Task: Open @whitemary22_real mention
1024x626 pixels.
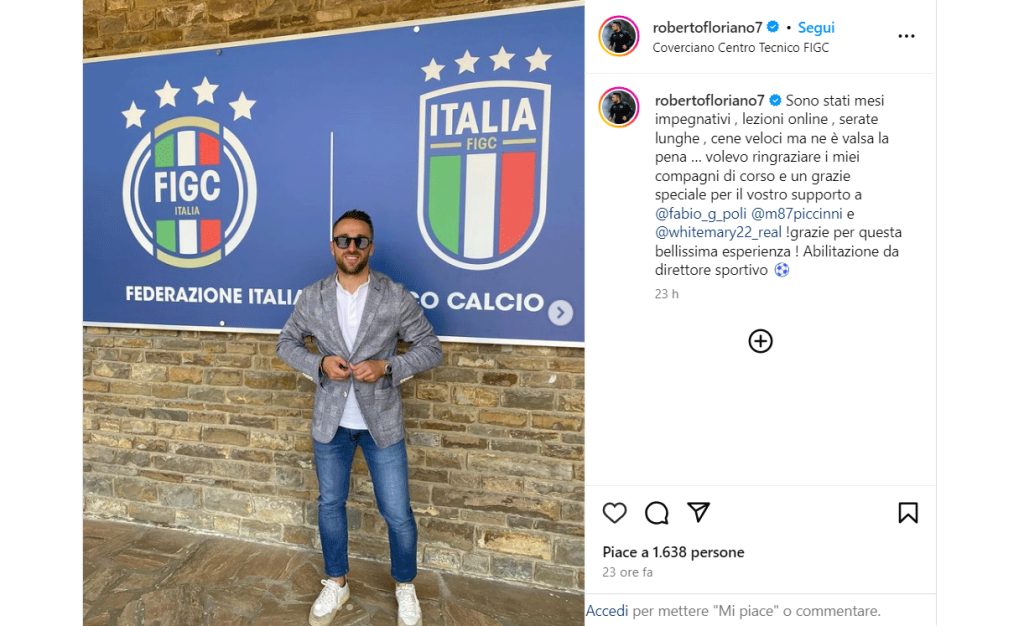Action: (718, 232)
